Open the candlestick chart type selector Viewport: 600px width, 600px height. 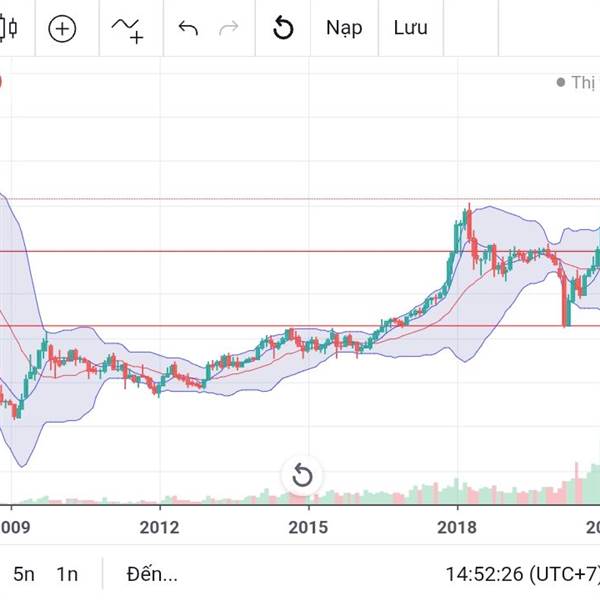pyautogui.click(x=9, y=28)
